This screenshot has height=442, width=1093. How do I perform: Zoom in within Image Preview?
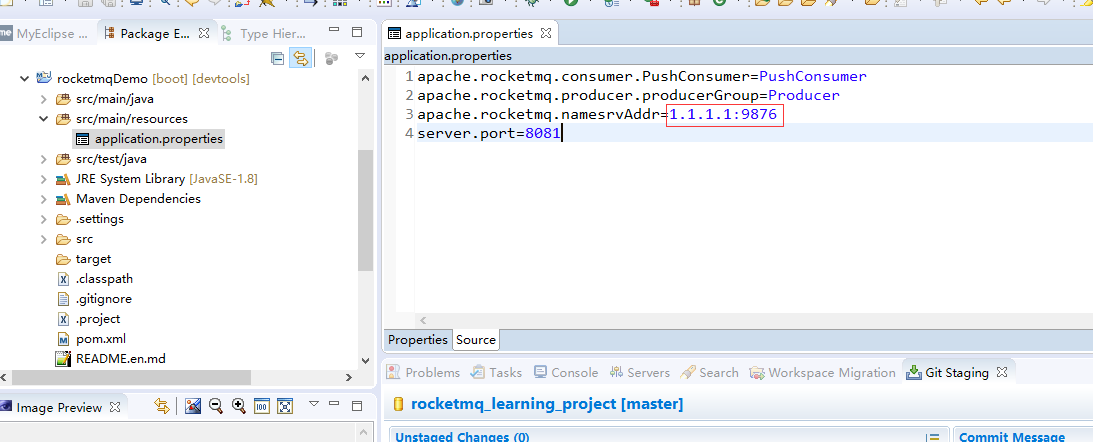coord(238,406)
